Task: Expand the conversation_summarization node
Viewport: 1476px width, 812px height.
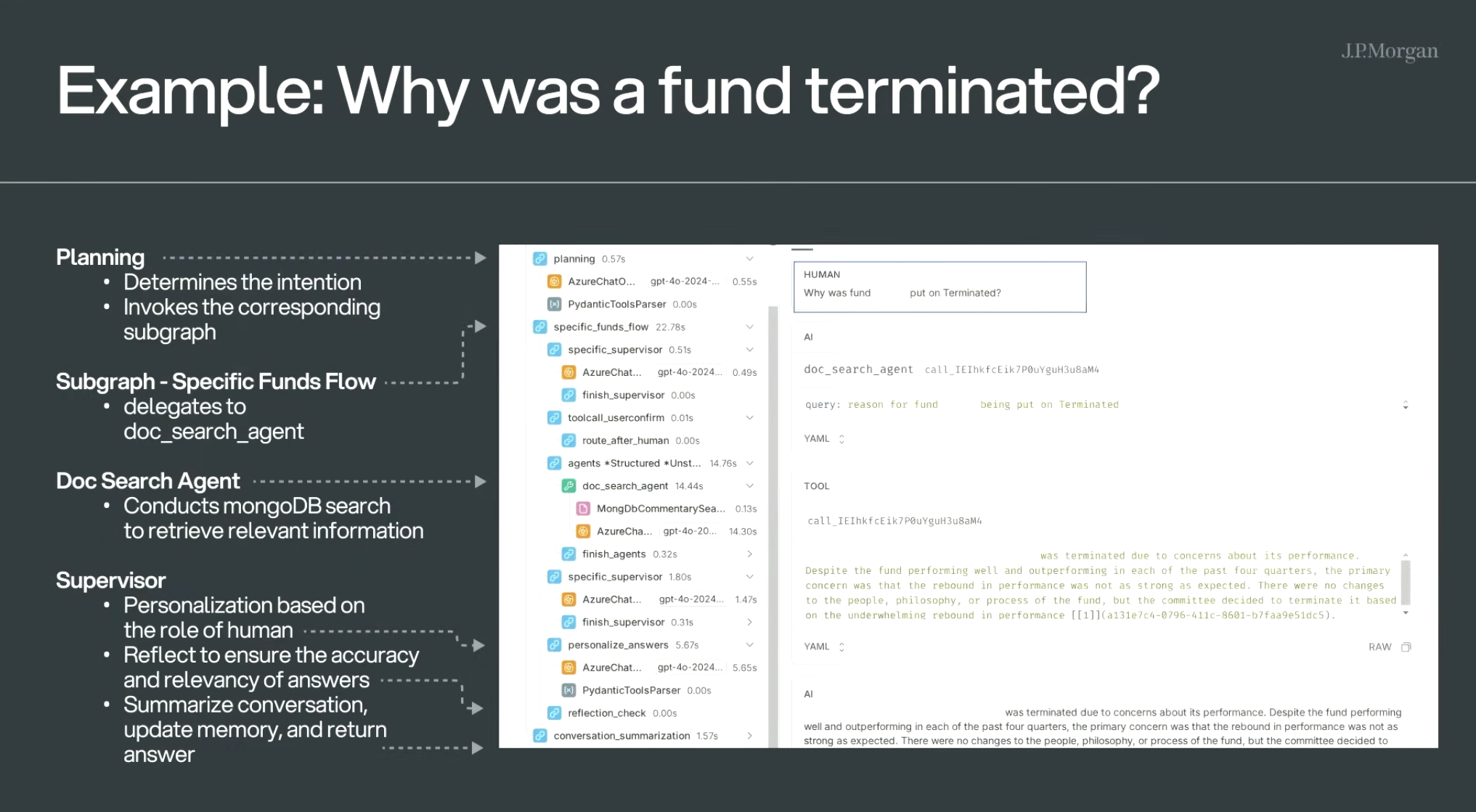Action: tap(750, 736)
